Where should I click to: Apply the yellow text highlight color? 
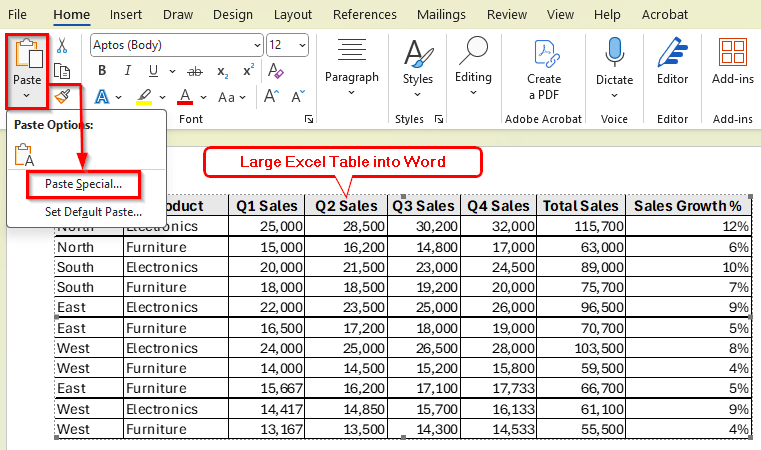[144, 97]
